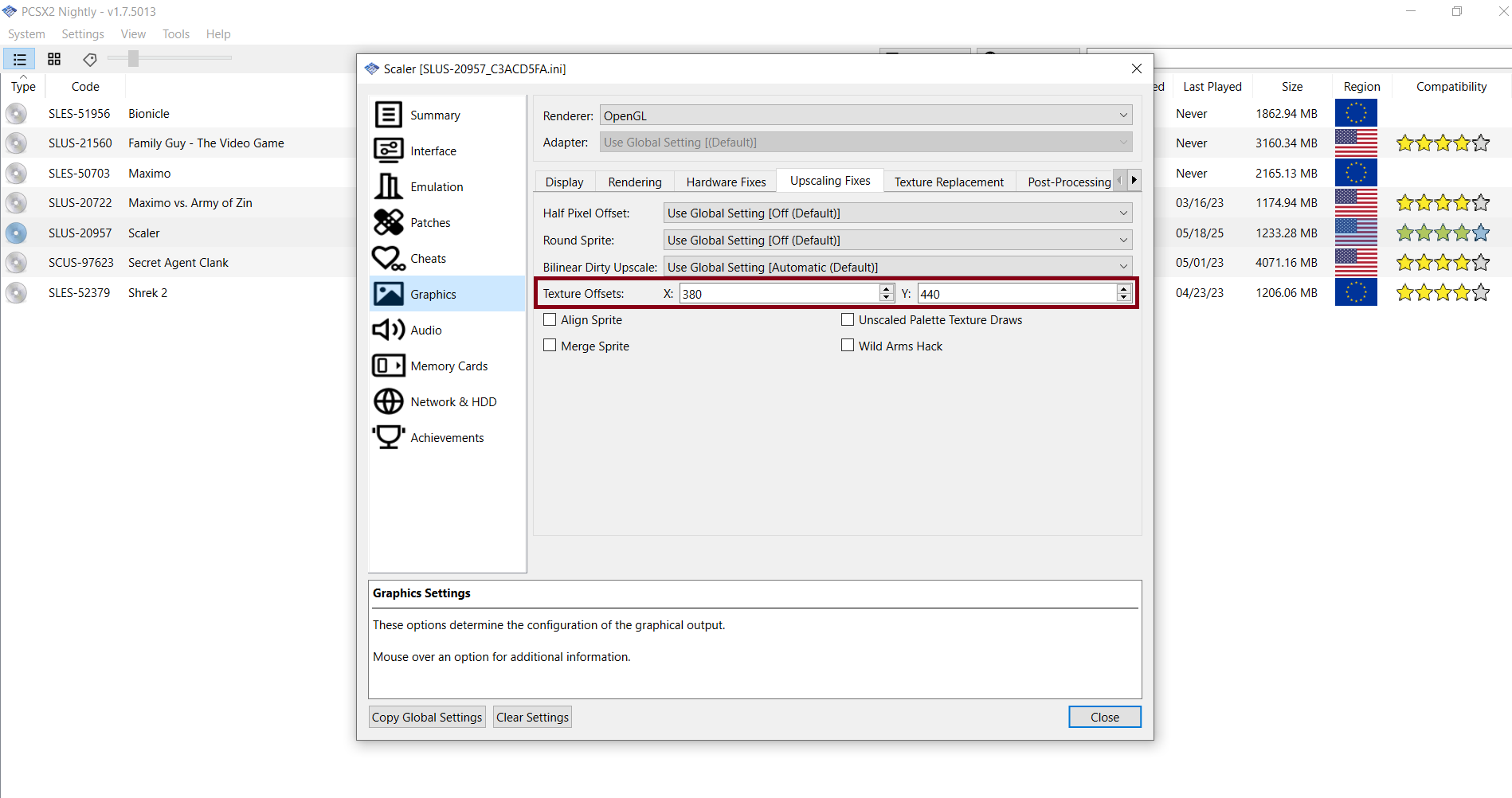
Task: Select the Family Guy game title
Action: (206, 143)
